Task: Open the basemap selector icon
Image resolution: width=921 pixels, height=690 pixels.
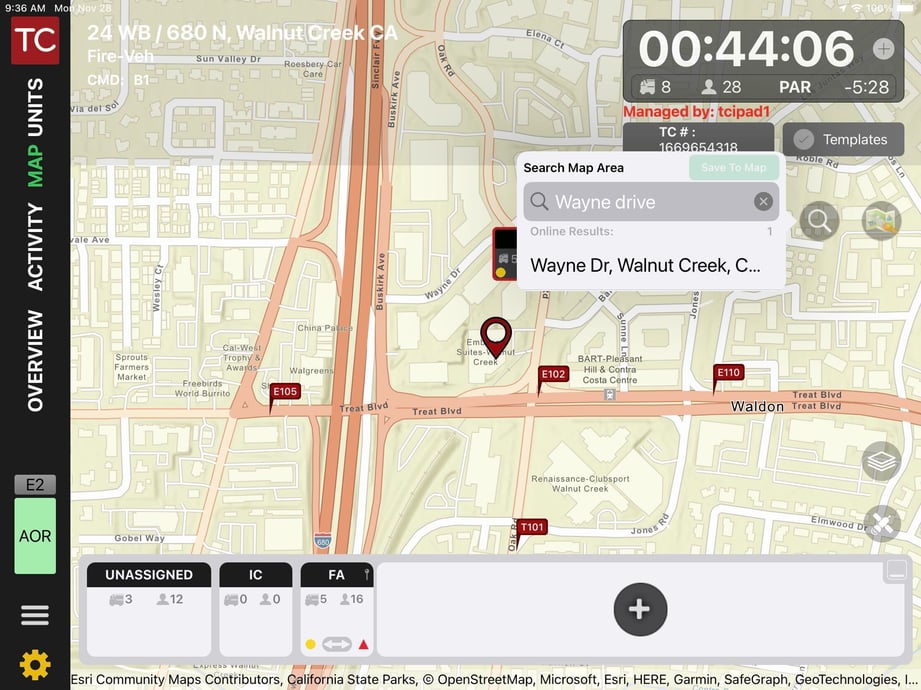Action: coord(881,220)
